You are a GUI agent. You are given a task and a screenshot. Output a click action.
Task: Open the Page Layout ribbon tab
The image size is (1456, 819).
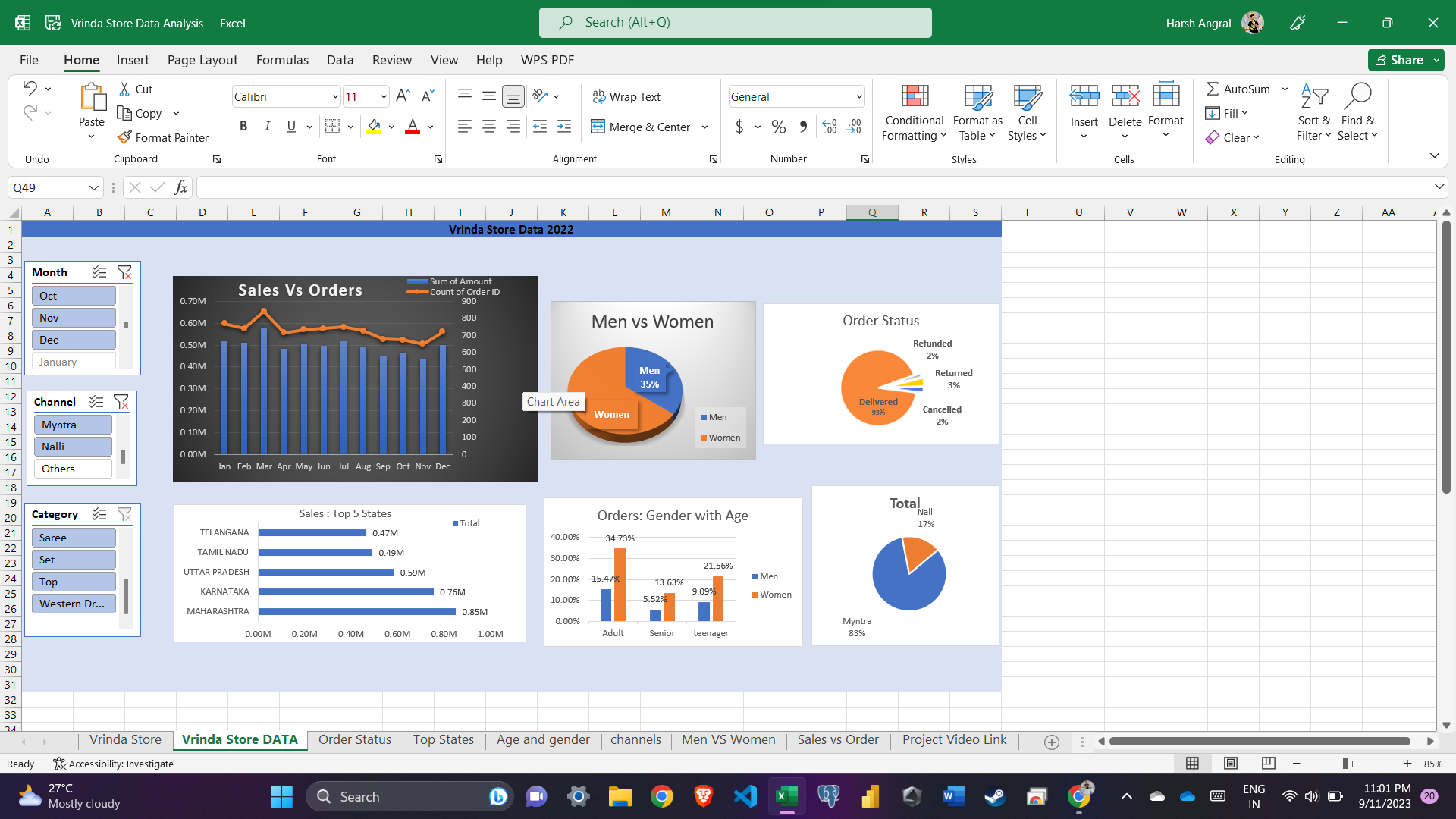click(202, 60)
